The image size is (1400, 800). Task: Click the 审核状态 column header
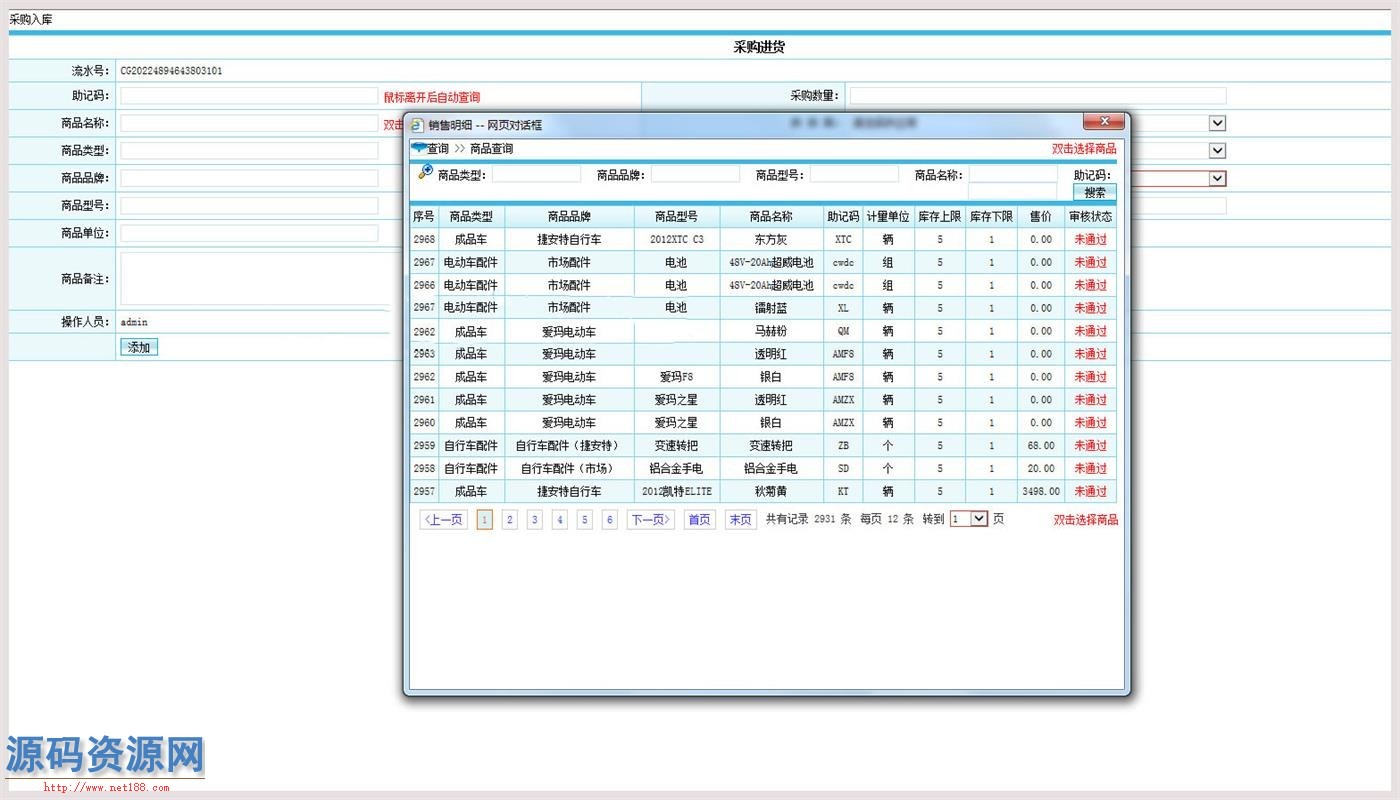coord(1090,216)
